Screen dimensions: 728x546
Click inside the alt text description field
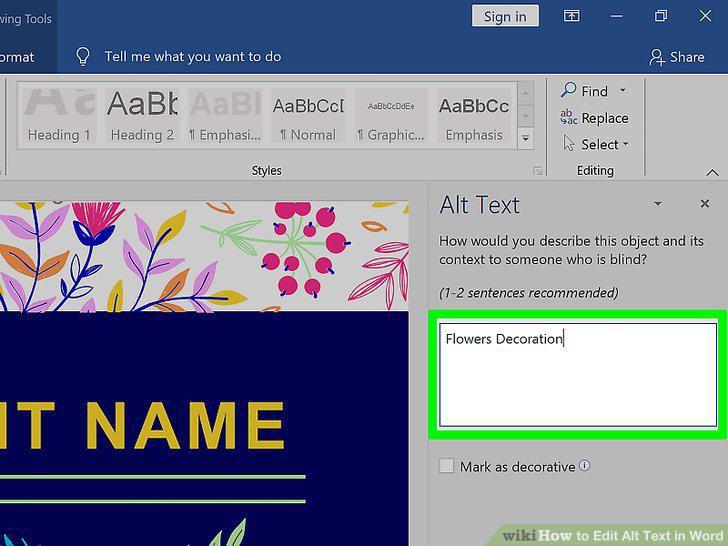coord(578,374)
